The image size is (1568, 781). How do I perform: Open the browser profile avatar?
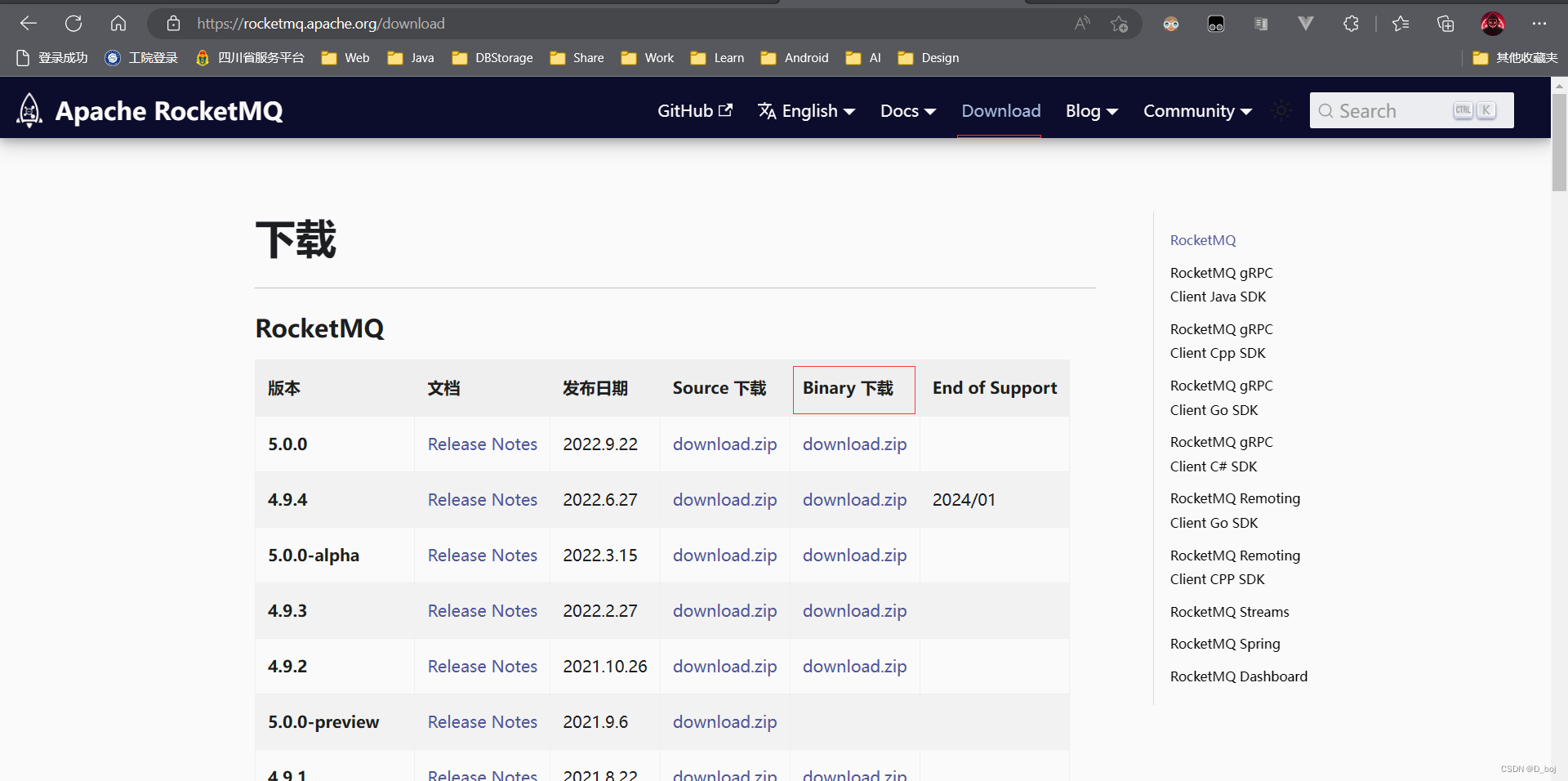(x=1493, y=24)
